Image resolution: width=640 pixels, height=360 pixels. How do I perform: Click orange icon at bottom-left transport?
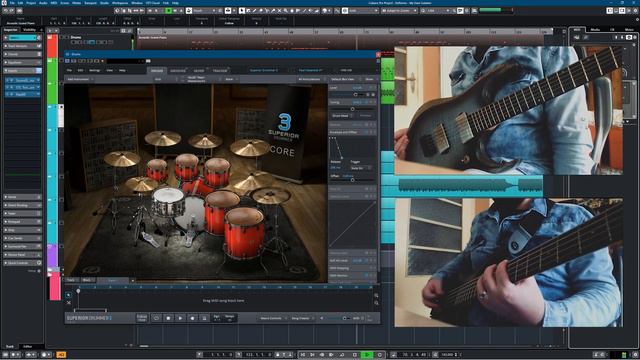[x=61, y=355]
